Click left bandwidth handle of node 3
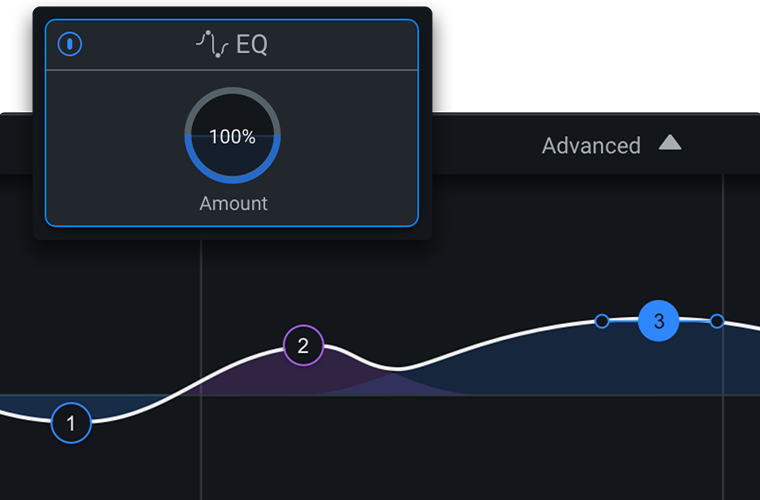 pos(602,321)
